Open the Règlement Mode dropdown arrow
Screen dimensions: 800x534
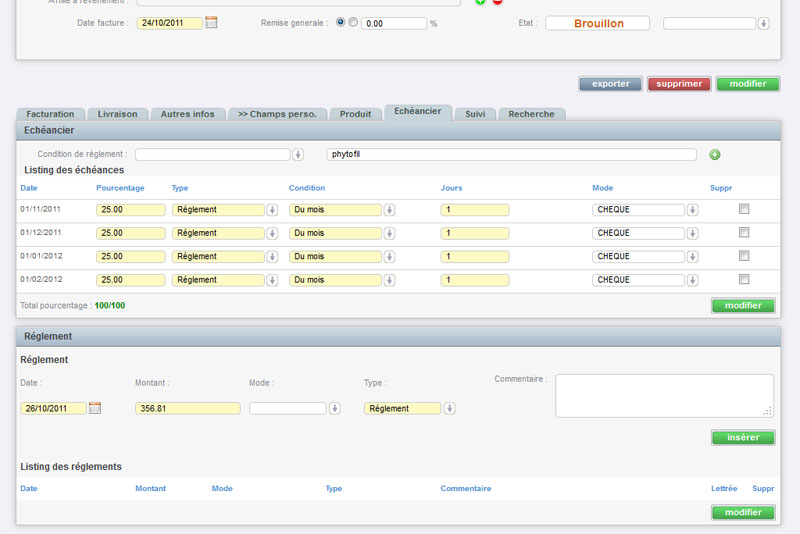point(335,409)
